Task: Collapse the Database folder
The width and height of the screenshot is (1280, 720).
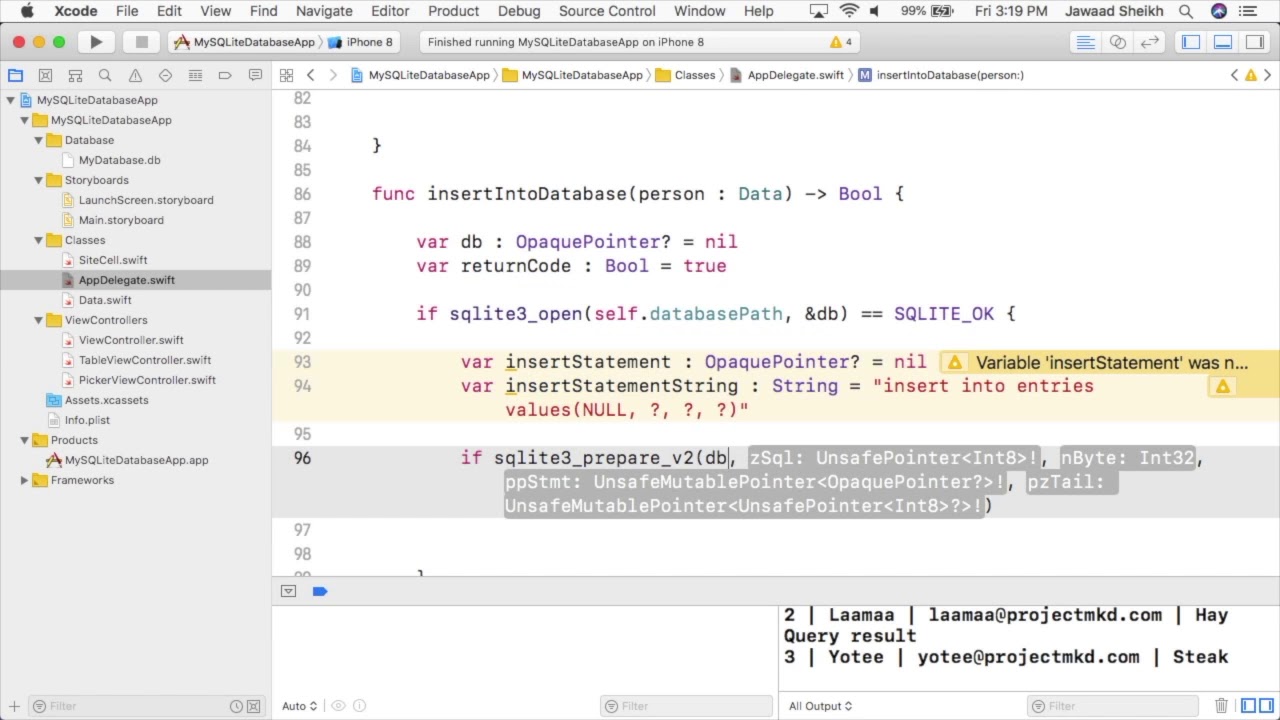Action: pyautogui.click(x=38, y=140)
